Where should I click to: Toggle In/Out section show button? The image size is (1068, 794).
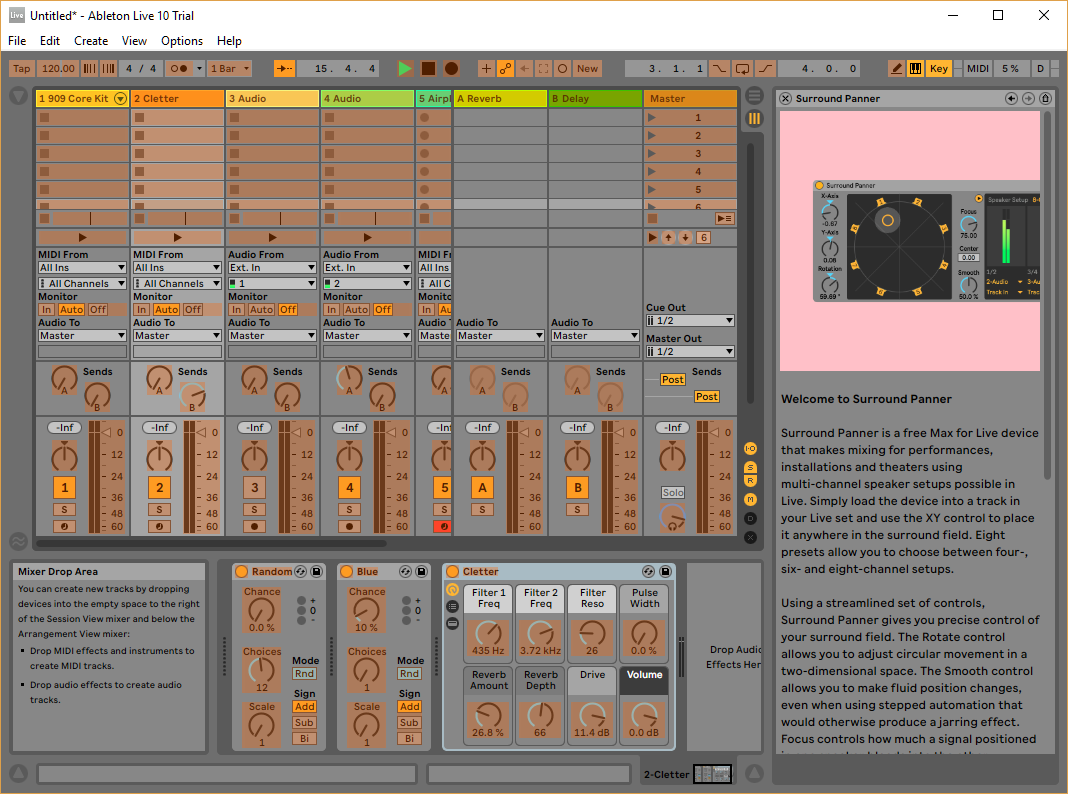click(x=750, y=448)
